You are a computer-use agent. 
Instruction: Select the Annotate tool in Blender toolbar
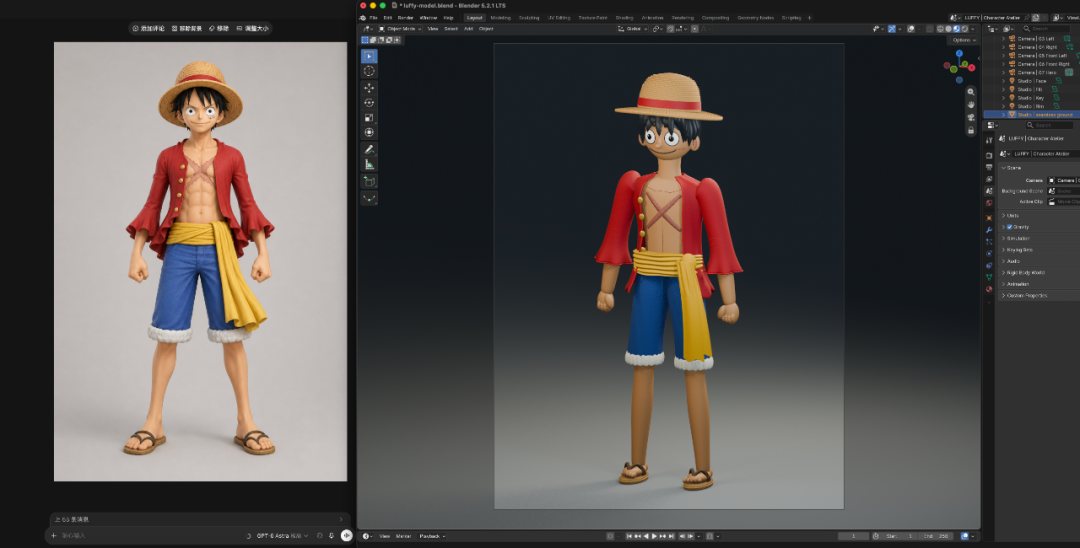(369, 149)
